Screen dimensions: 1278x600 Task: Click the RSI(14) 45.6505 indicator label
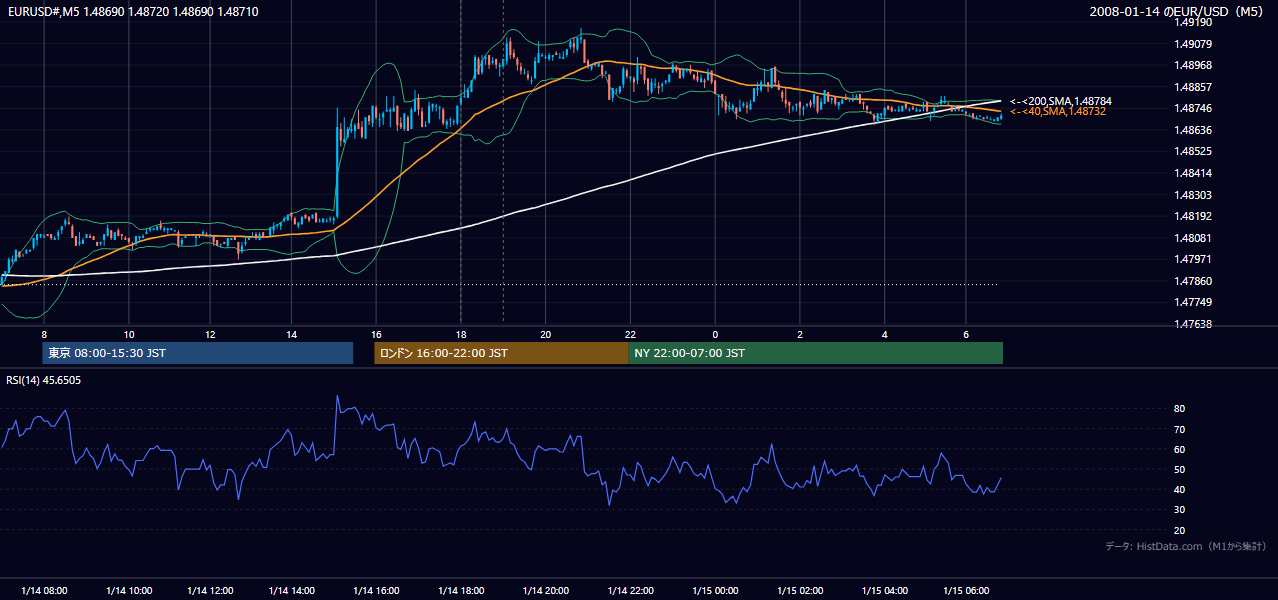tap(44, 380)
